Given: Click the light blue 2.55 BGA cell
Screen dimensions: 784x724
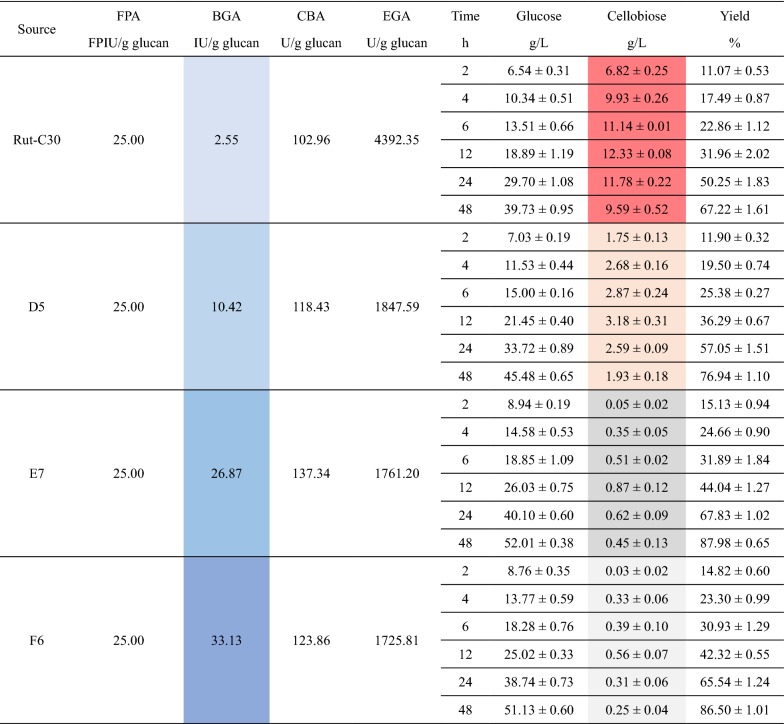Looking at the screenshot, I should [x=227, y=140].
